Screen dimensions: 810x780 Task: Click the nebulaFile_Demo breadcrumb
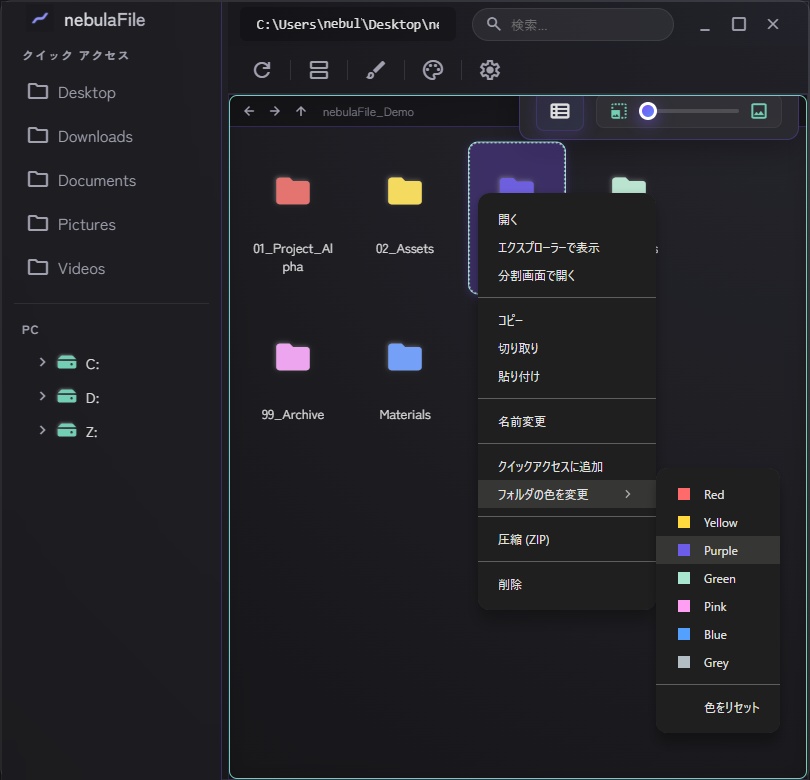tap(368, 112)
